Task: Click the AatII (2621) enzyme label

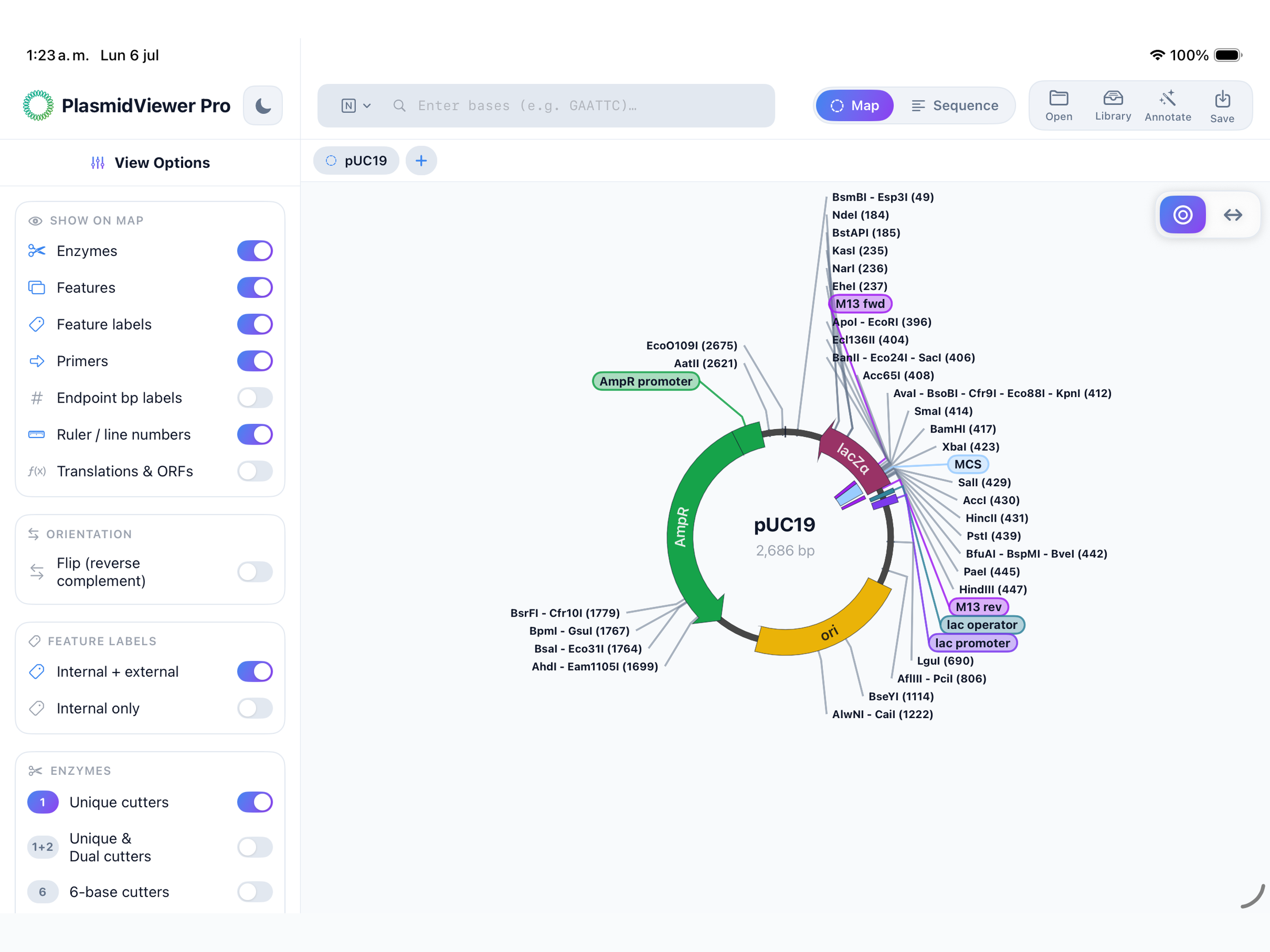Action: pos(706,363)
